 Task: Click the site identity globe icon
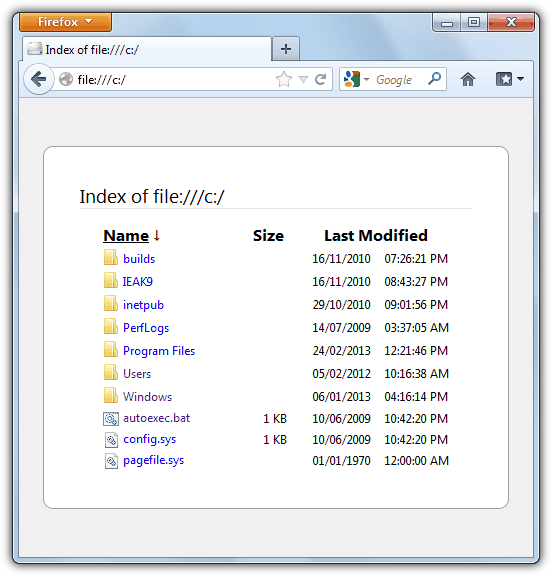pos(66,79)
